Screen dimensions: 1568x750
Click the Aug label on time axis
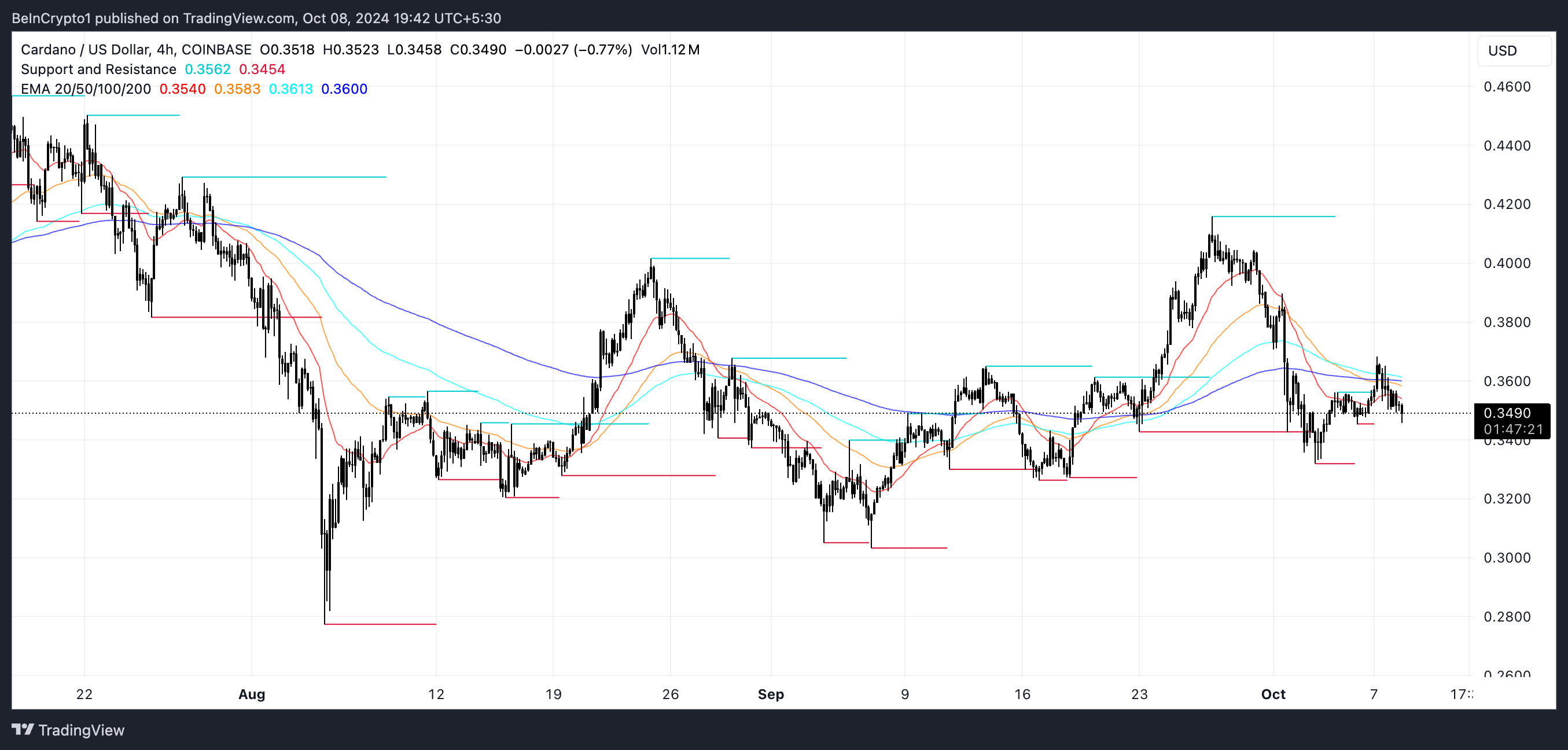[x=251, y=694]
